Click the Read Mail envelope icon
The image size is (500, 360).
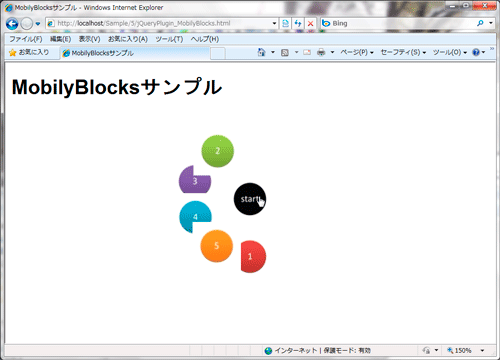coord(307,52)
